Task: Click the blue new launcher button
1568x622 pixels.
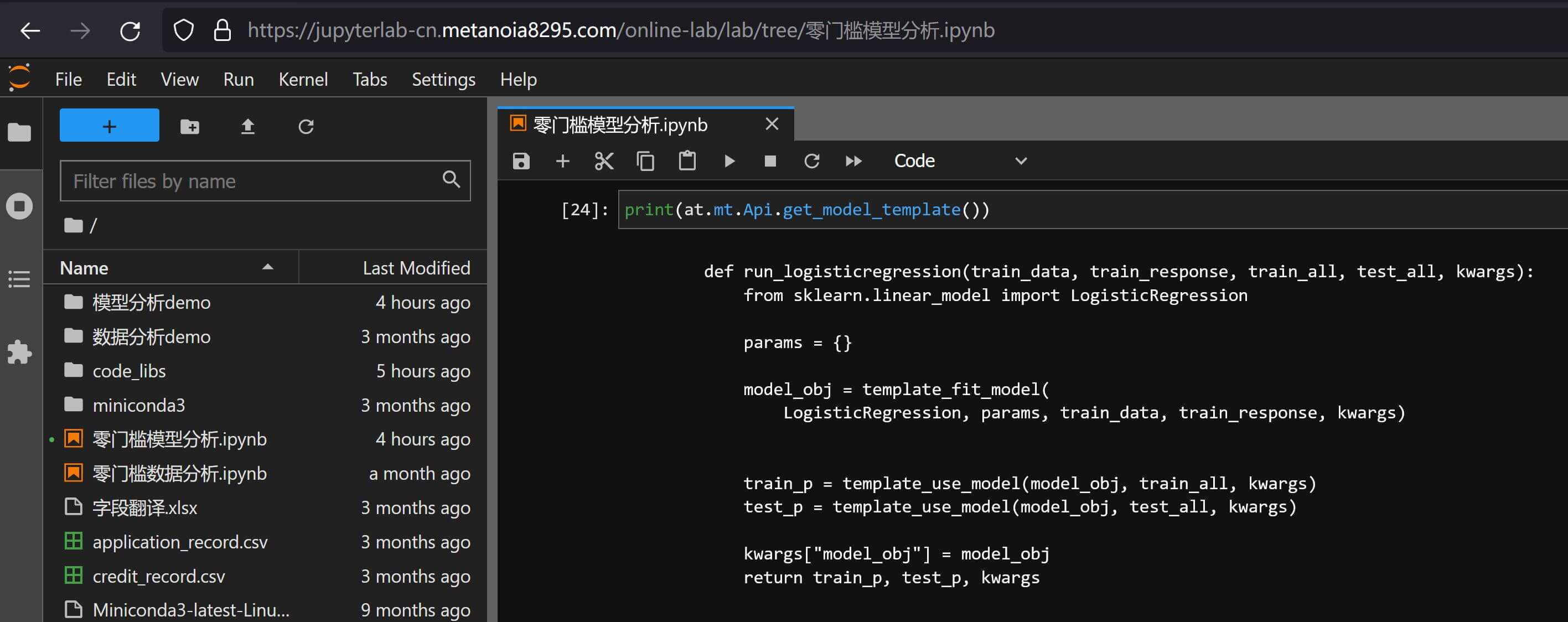Action: coord(110,126)
